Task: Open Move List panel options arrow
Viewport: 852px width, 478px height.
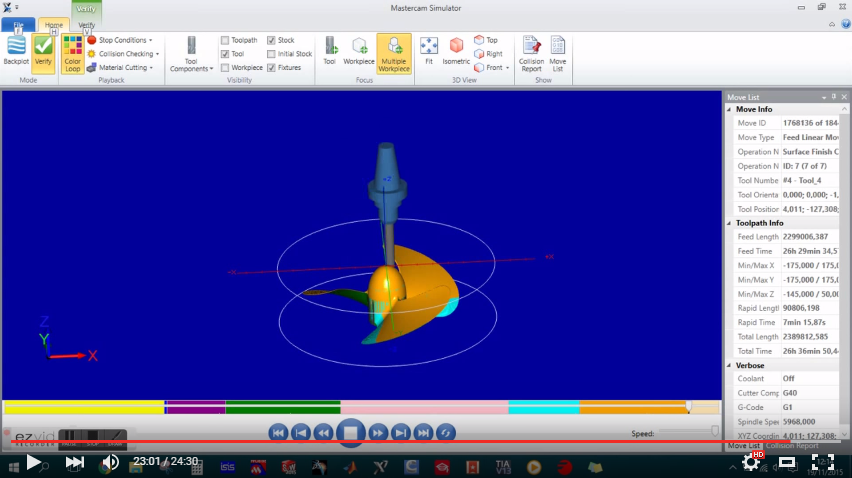Action: 824,97
